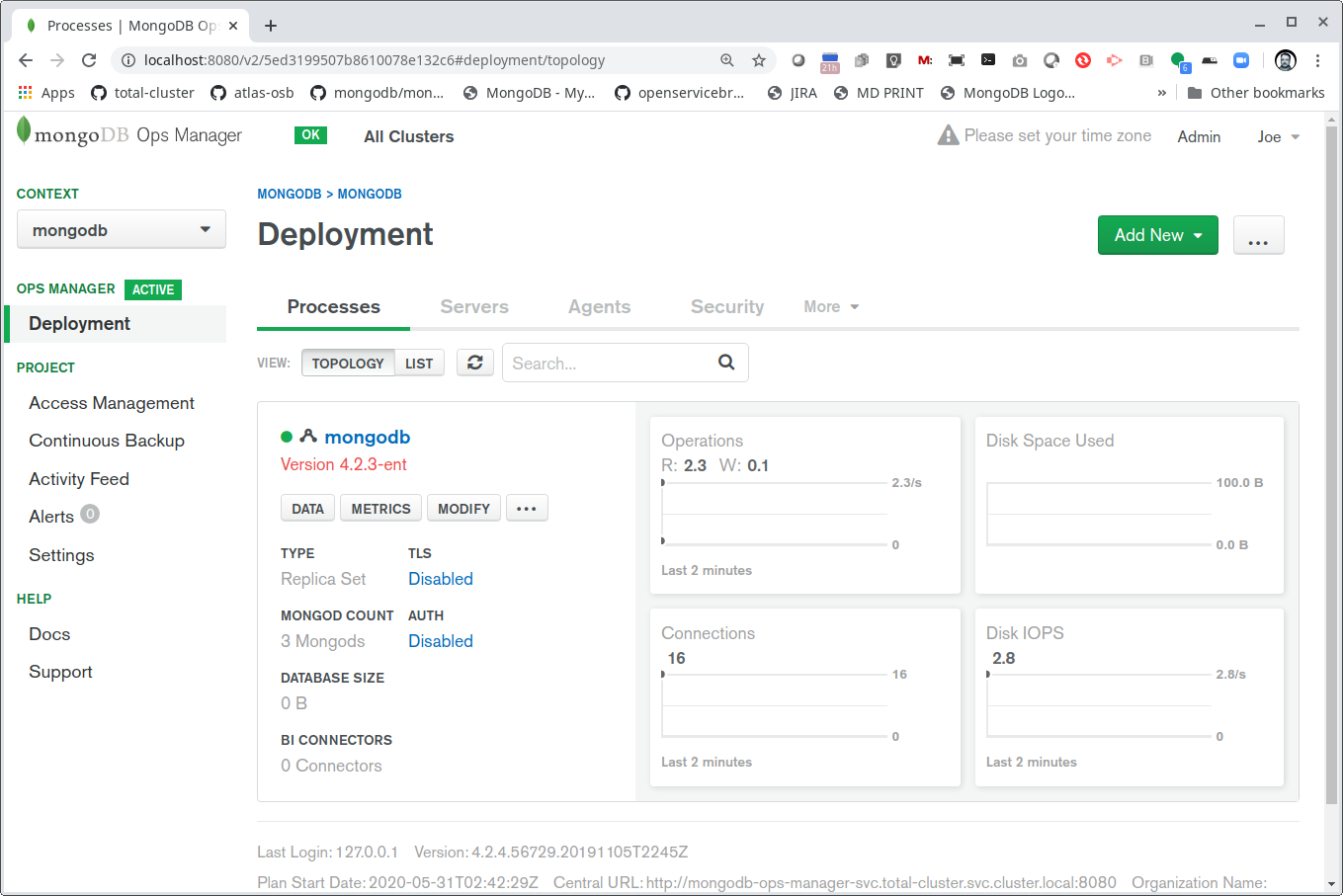The image size is (1343, 896).
Task: Switch view to TOPOLOGY
Action: [348, 364]
